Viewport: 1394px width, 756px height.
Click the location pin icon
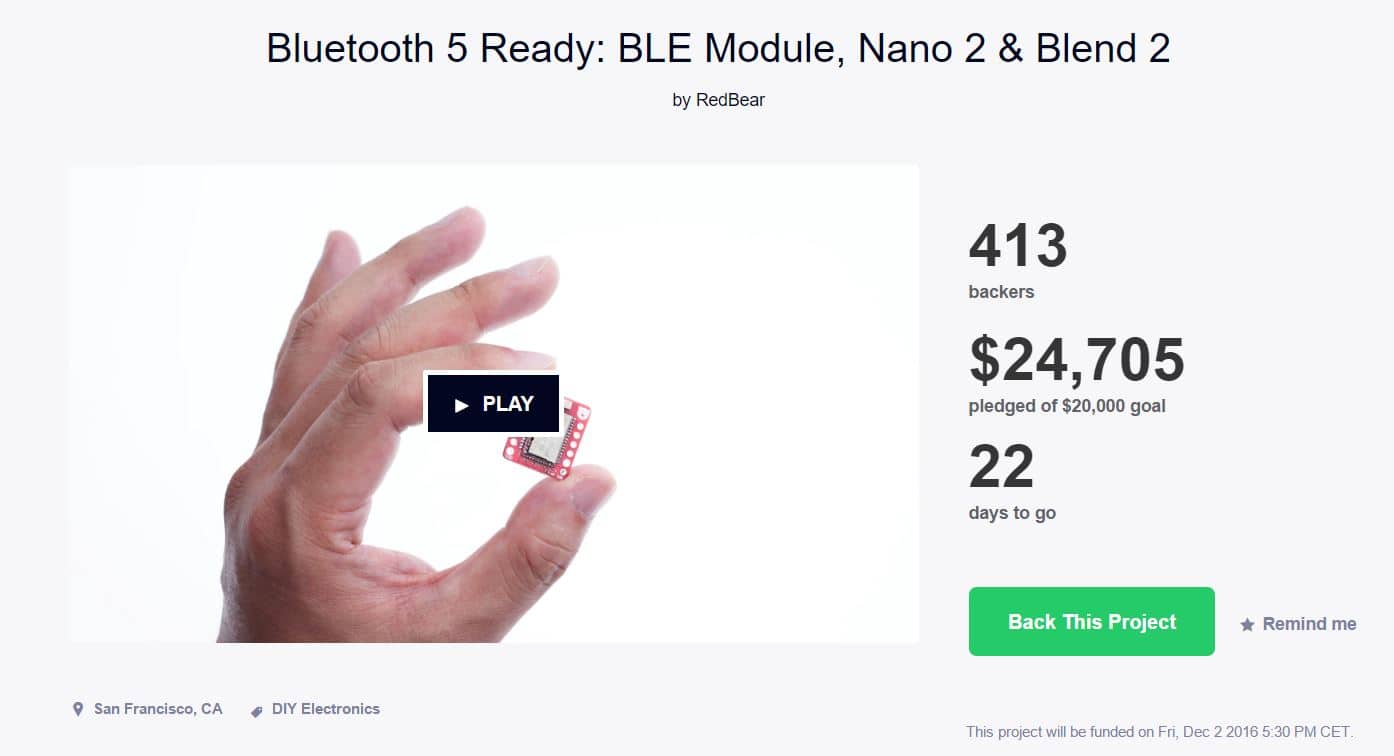tap(78, 709)
